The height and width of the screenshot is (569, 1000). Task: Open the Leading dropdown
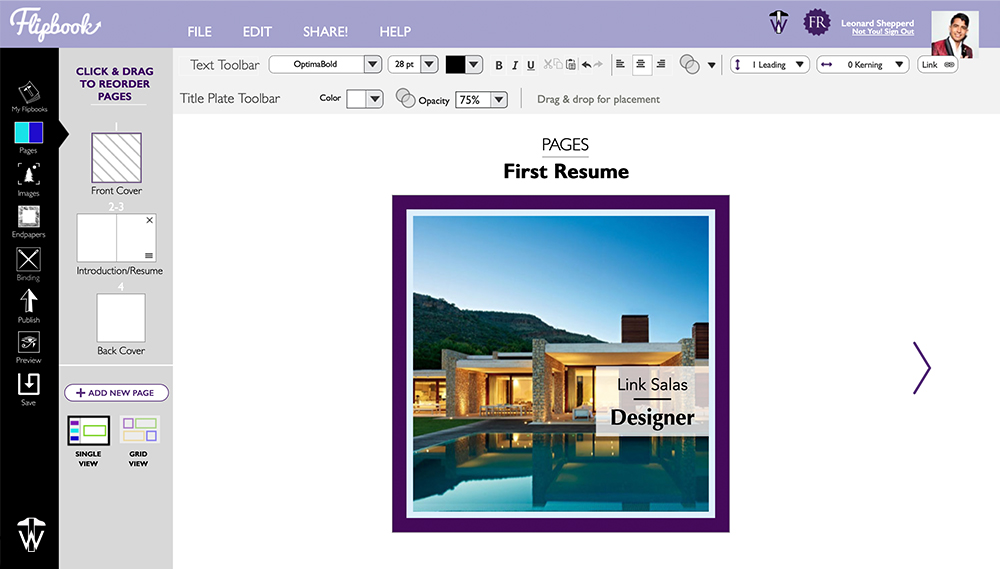[770, 64]
